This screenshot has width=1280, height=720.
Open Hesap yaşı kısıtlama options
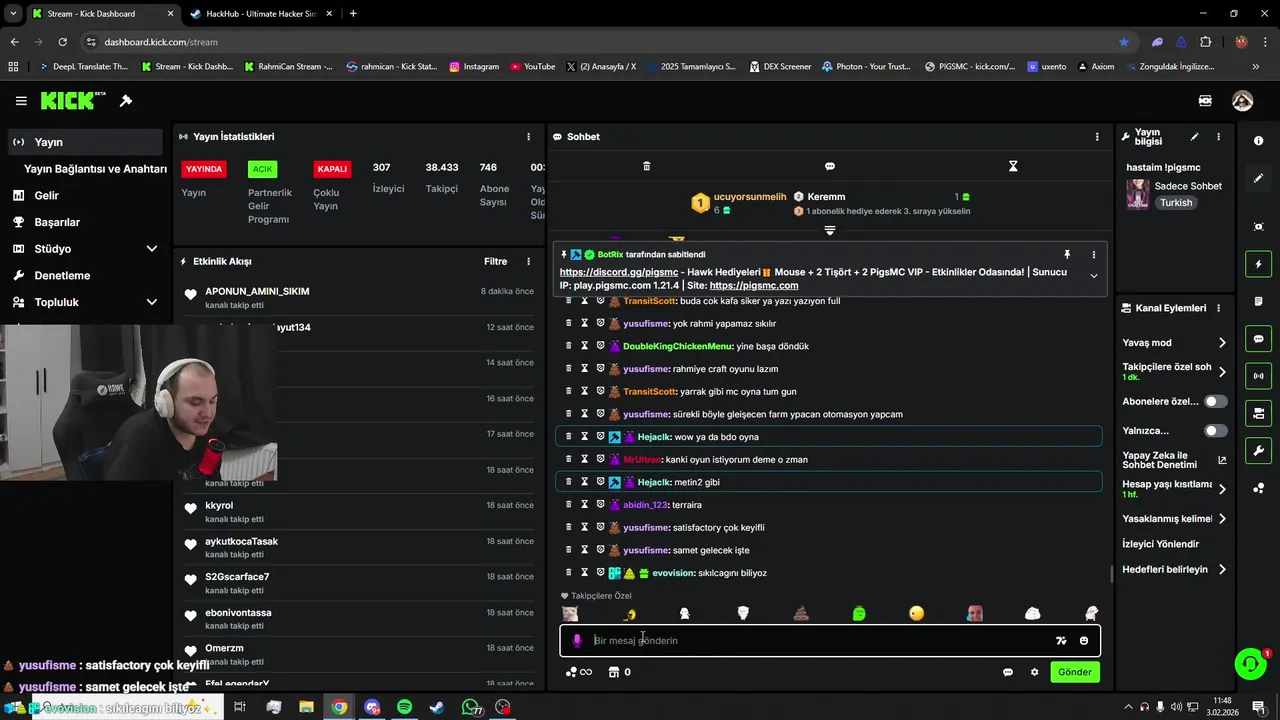click(x=1222, y=489)
